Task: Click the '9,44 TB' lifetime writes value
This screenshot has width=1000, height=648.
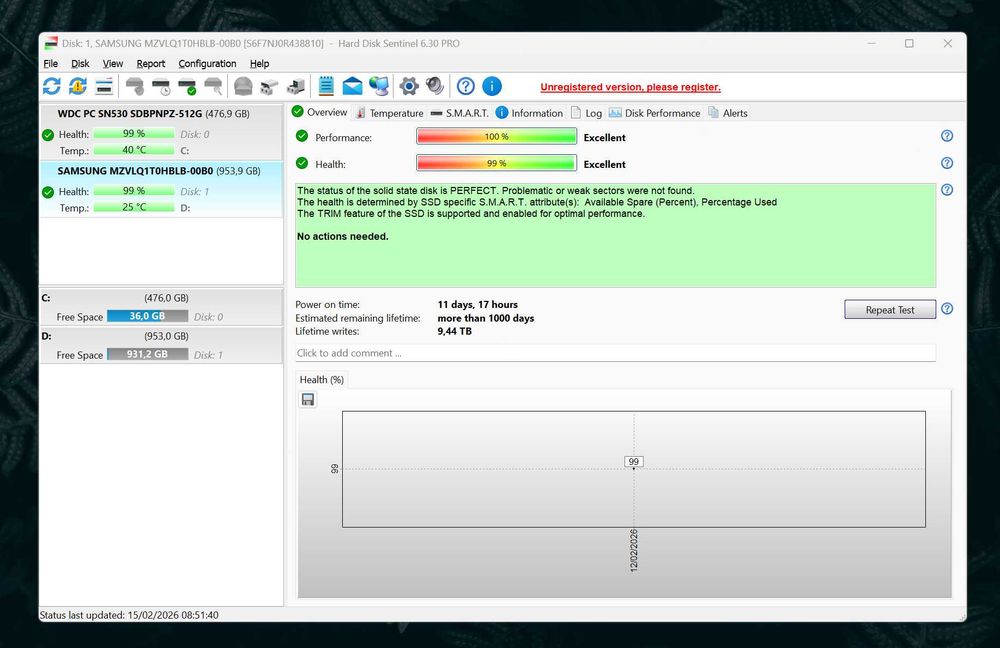Action: pos(455,332)
